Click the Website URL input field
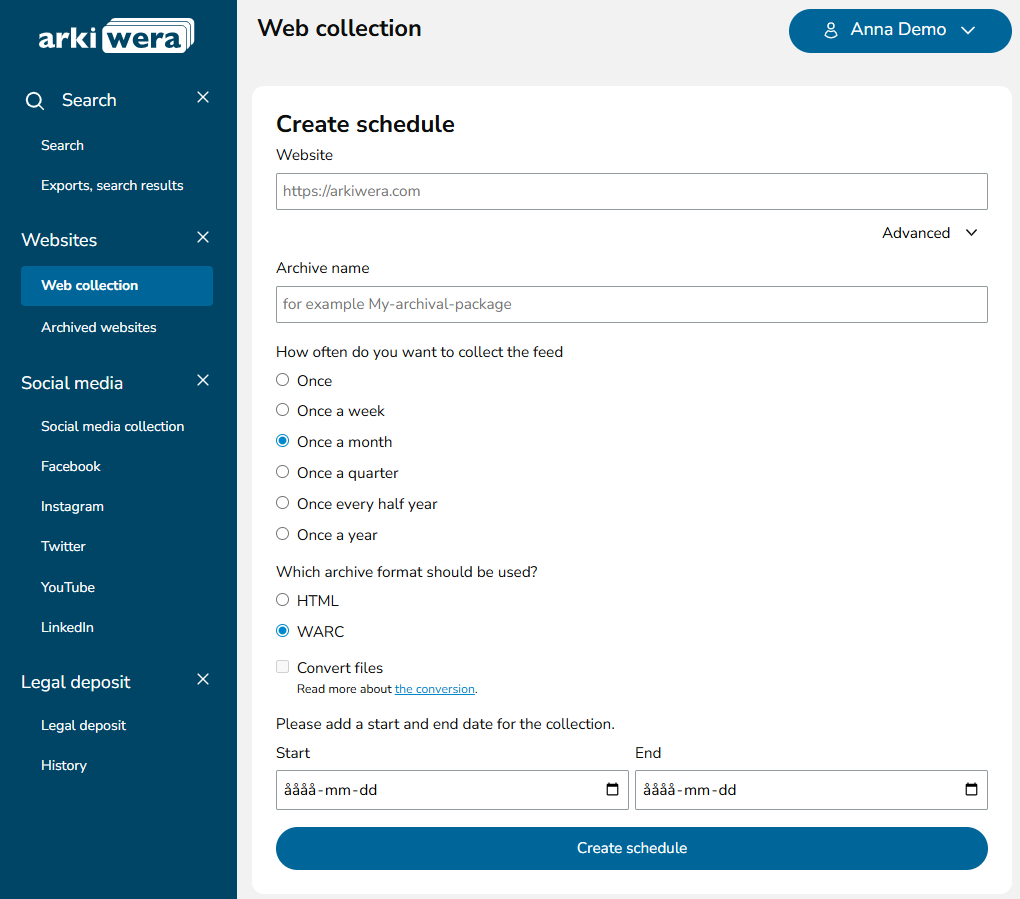Viewport: 1020px width, 899px height. pos(631,191)
